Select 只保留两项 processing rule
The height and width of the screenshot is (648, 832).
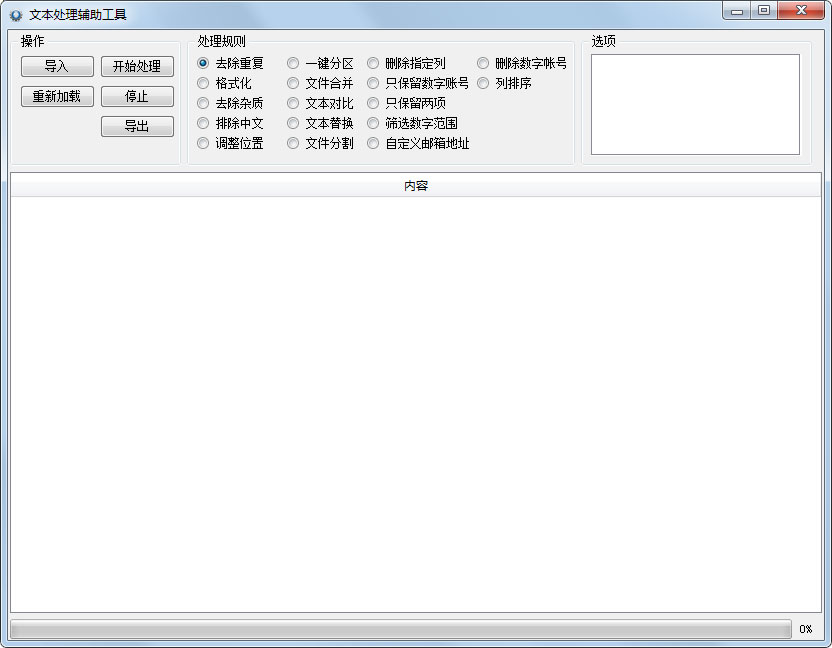(x=406, y=103)
